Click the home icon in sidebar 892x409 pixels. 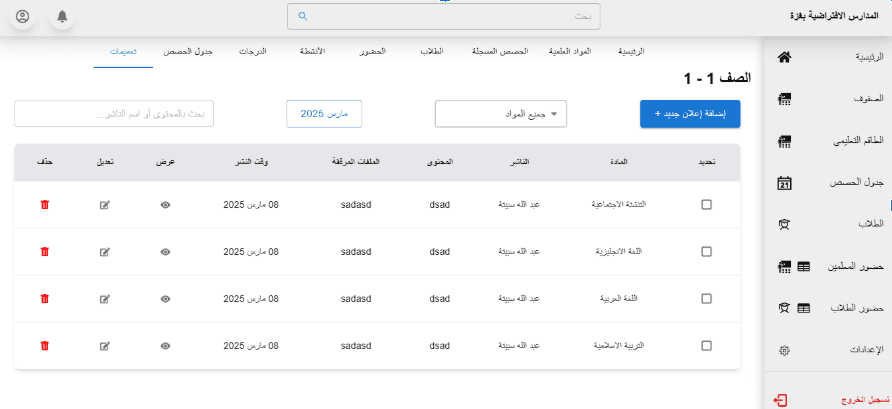point(784,57)
